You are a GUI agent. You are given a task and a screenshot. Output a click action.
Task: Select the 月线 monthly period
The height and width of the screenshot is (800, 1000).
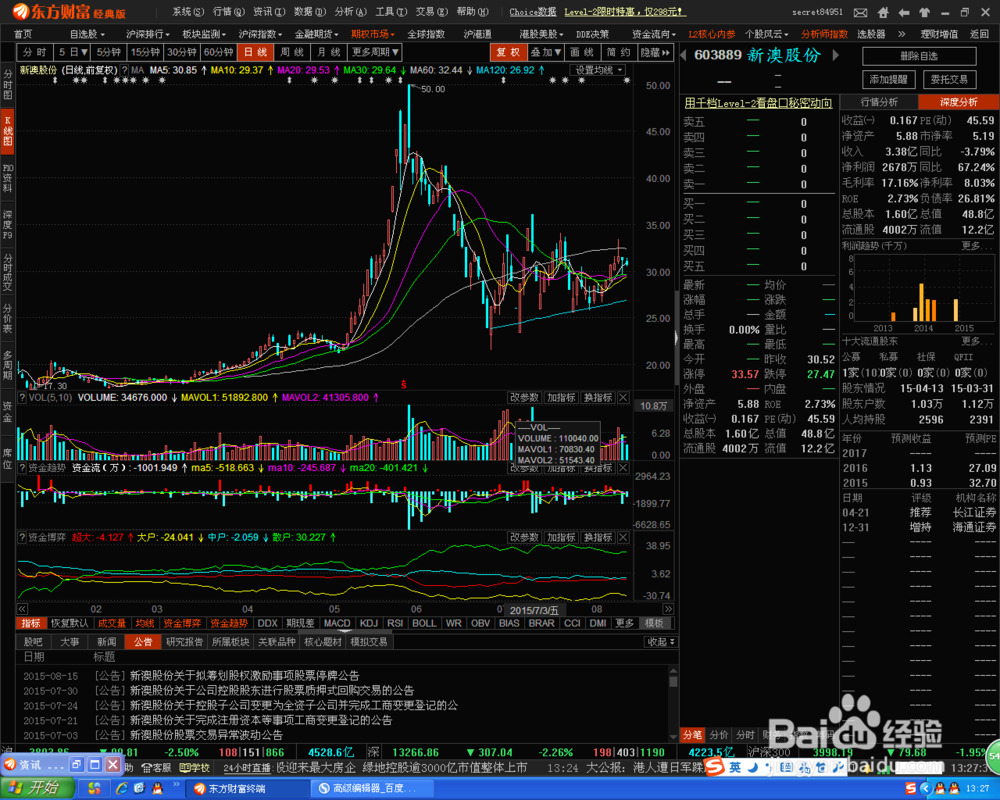click(x=329, y=52)
